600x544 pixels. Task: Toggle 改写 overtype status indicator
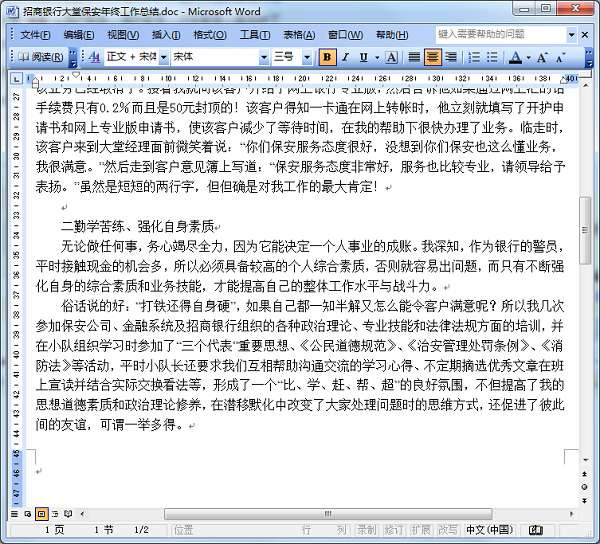click(448, 530)
